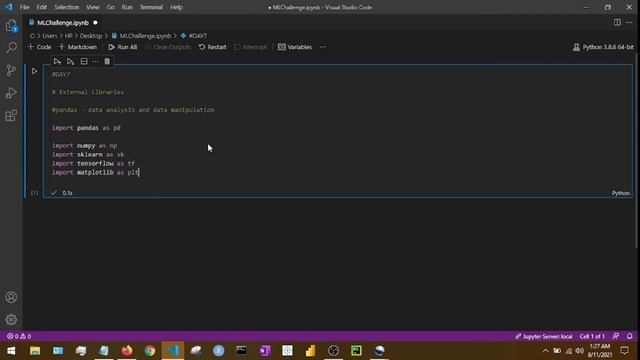
Task: Click the MLChallenge.ipynb breadcrumb segment
Action: [x=141, y=36]
